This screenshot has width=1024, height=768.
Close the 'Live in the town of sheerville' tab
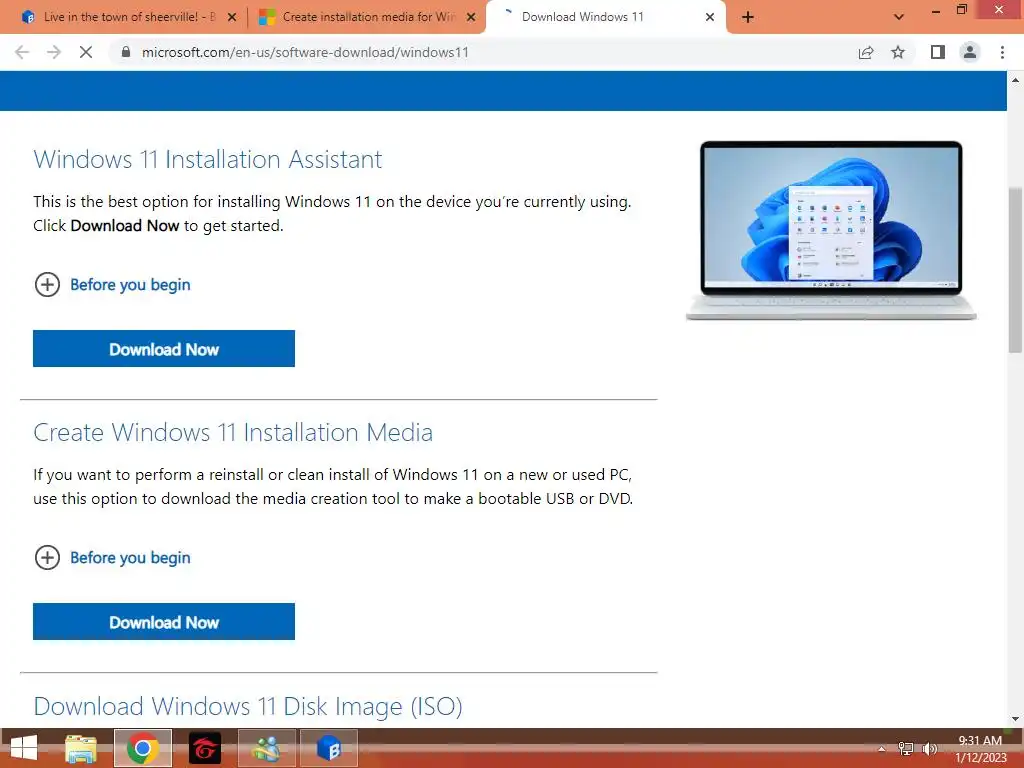click(232, 18)
